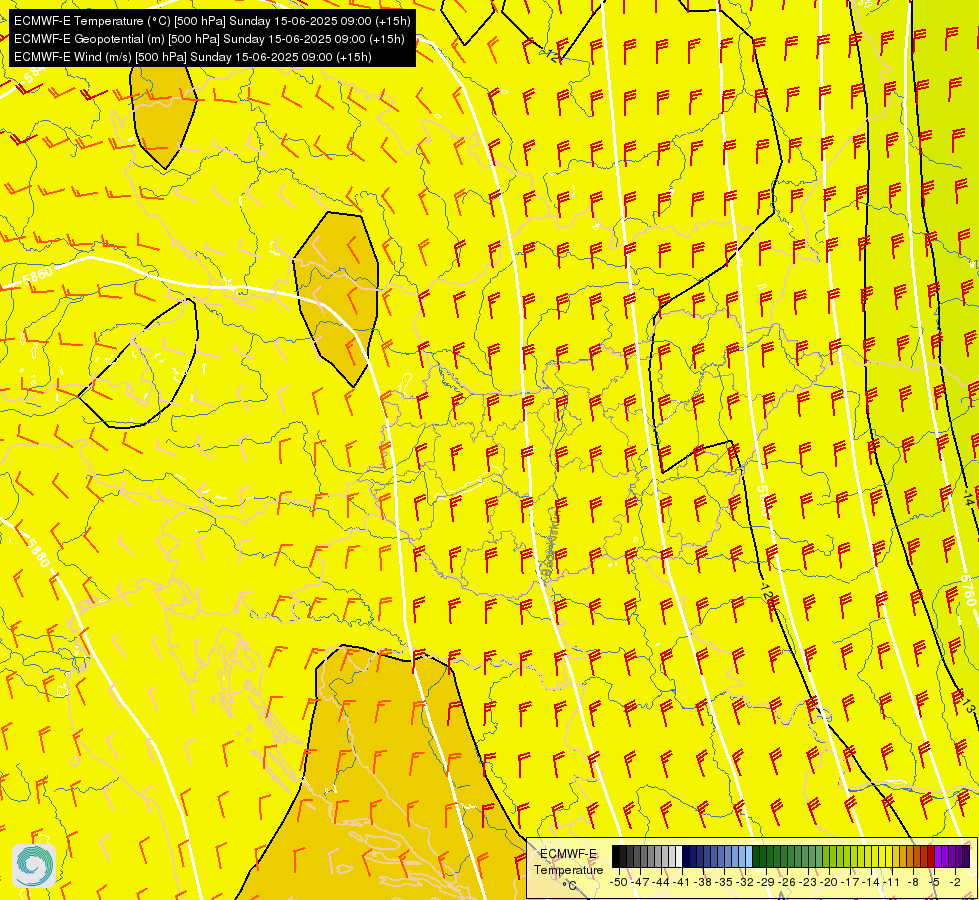
Task: Click the ECMWF-E Temperature 500 hPa title line
Action: 212,21
